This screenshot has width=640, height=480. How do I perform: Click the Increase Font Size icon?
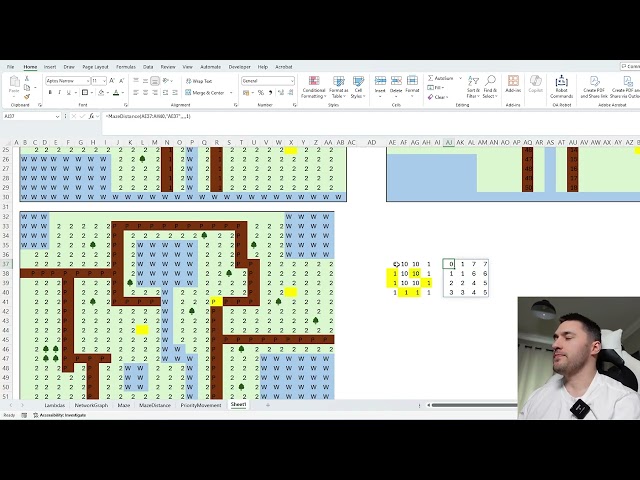click(x=112, y=81)
